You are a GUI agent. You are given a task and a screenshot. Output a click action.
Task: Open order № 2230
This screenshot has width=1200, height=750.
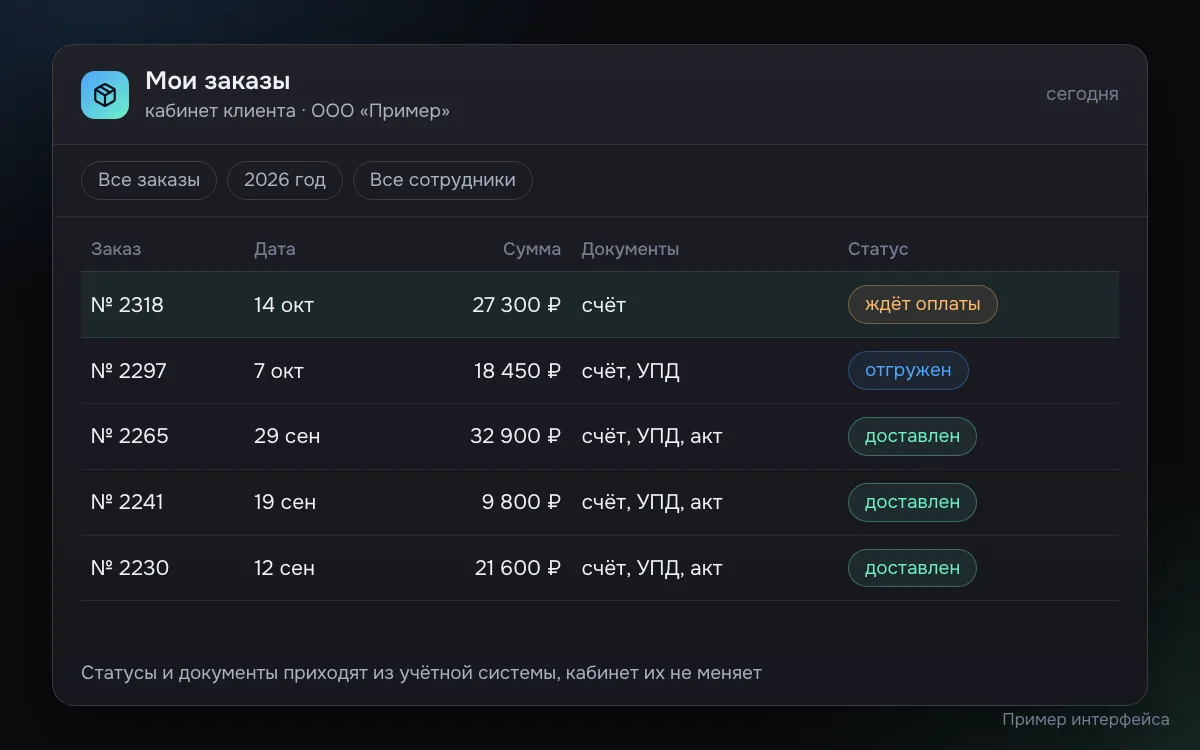pyautogui.click(x=600, y=568)
